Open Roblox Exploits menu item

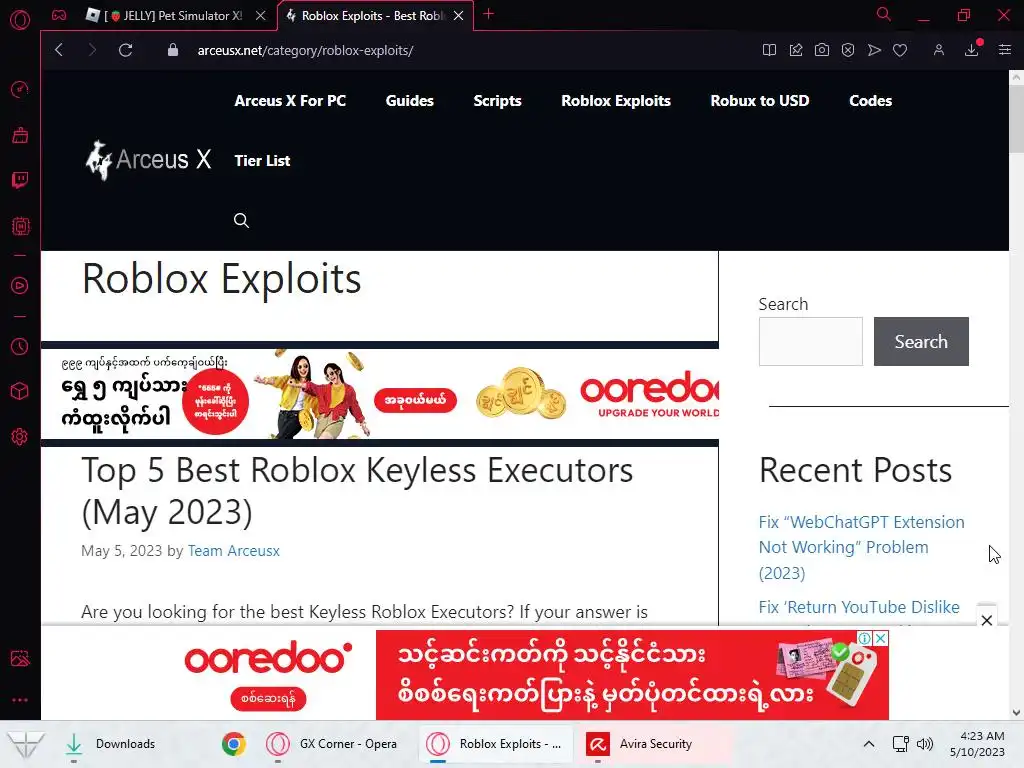pyautogui.click(x=616, y=101)
